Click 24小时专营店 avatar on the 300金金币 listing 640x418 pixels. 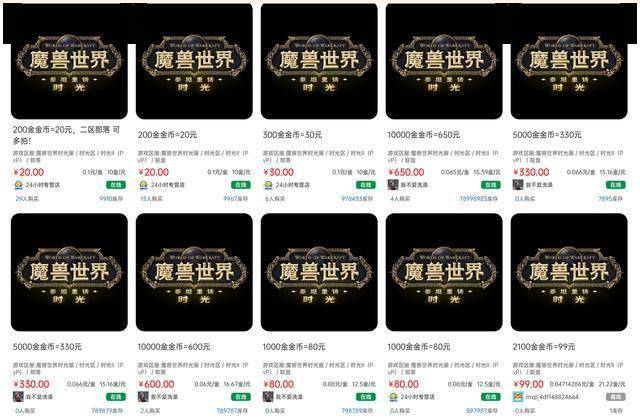268,185
